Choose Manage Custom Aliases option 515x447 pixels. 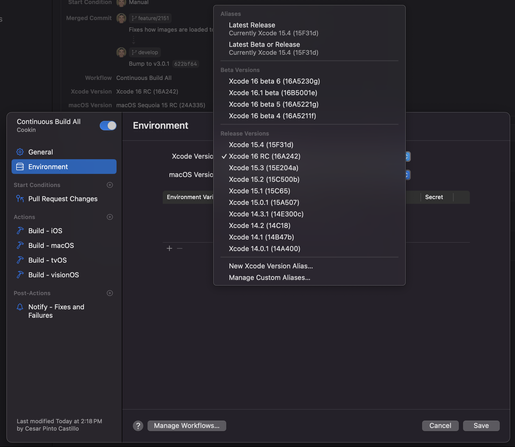pyautogui.click(x=309, y=278)
